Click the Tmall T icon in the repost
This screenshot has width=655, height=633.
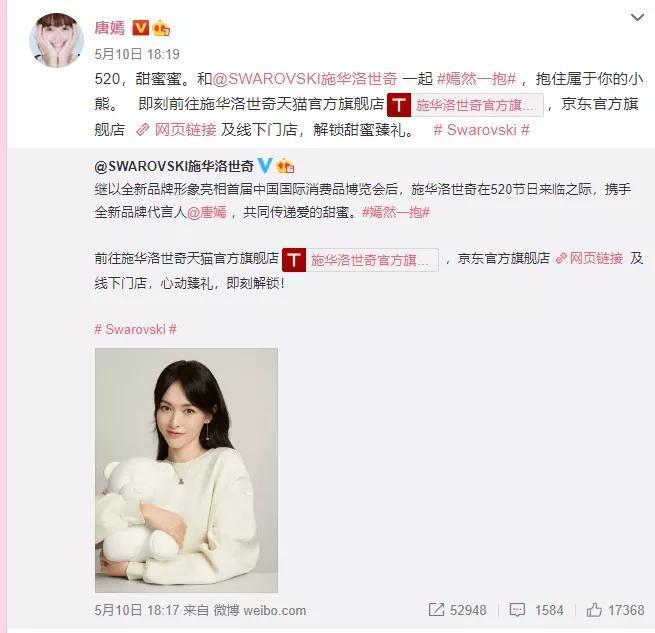(294, 259)
